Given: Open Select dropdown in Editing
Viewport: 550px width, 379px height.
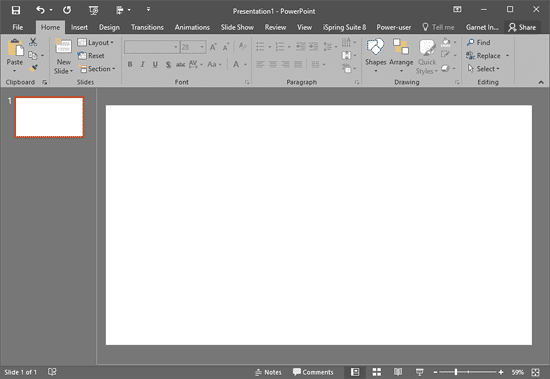Looking at the screenshot, I should tap(483, 69).
